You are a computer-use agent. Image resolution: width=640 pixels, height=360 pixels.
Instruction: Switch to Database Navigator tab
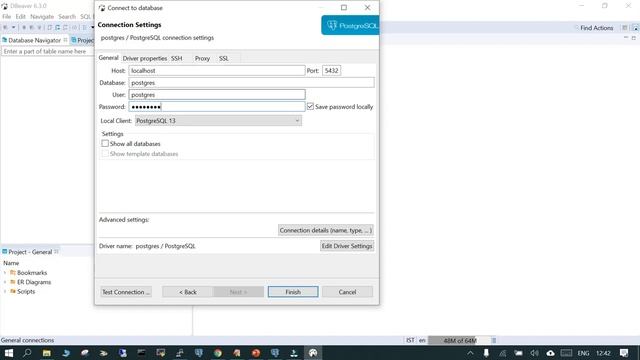tap(34, 40)
